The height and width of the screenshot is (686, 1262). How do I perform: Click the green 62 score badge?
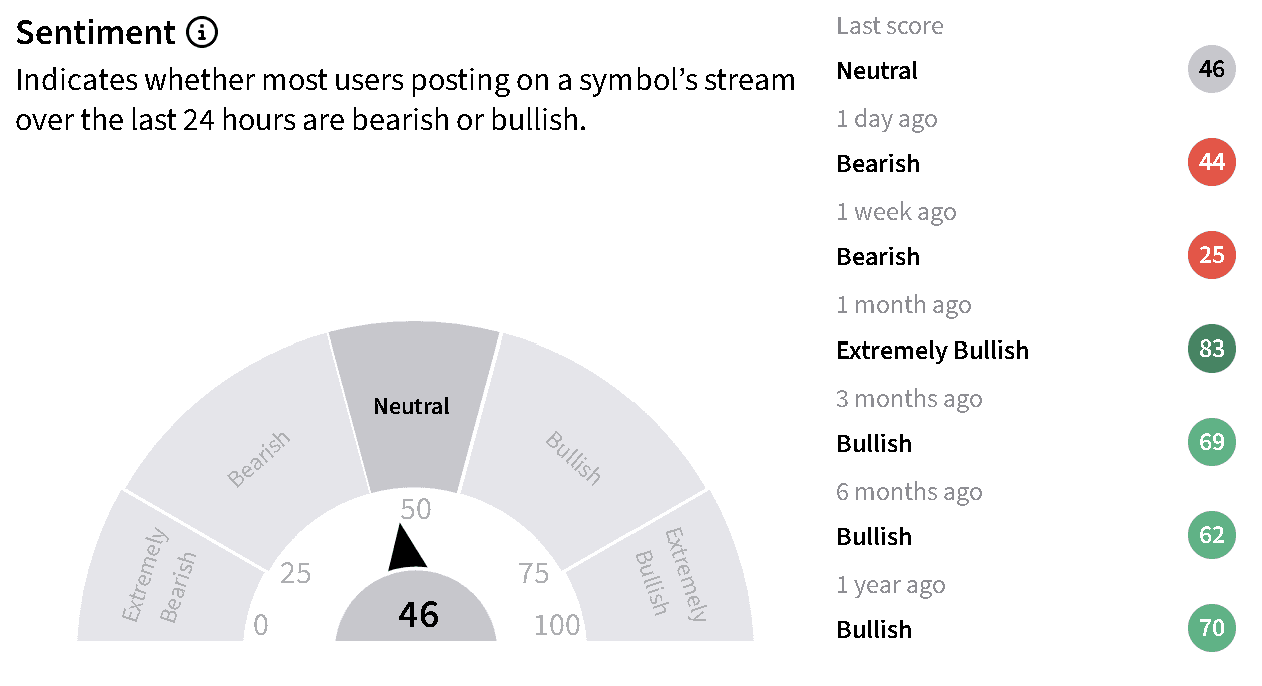pyautogui.click(x=1212, y=535)
